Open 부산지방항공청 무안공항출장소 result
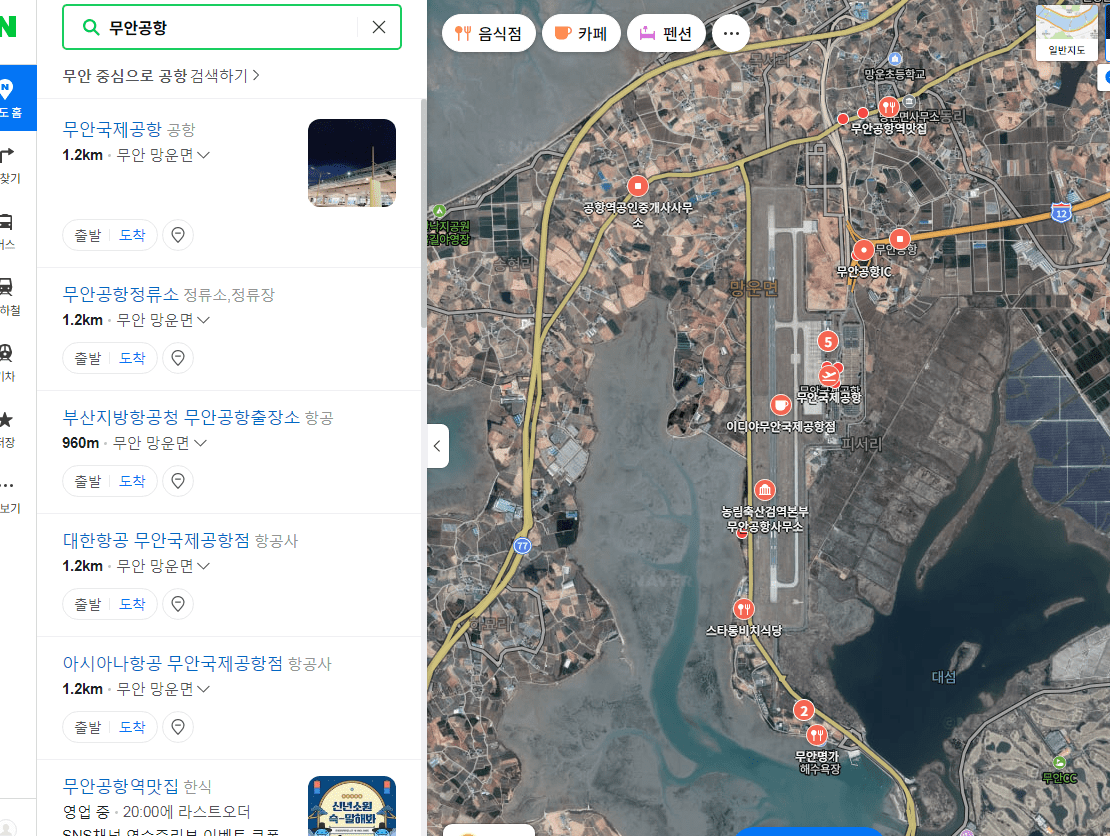Screen dimensions: 1110x836 point(181,418)
